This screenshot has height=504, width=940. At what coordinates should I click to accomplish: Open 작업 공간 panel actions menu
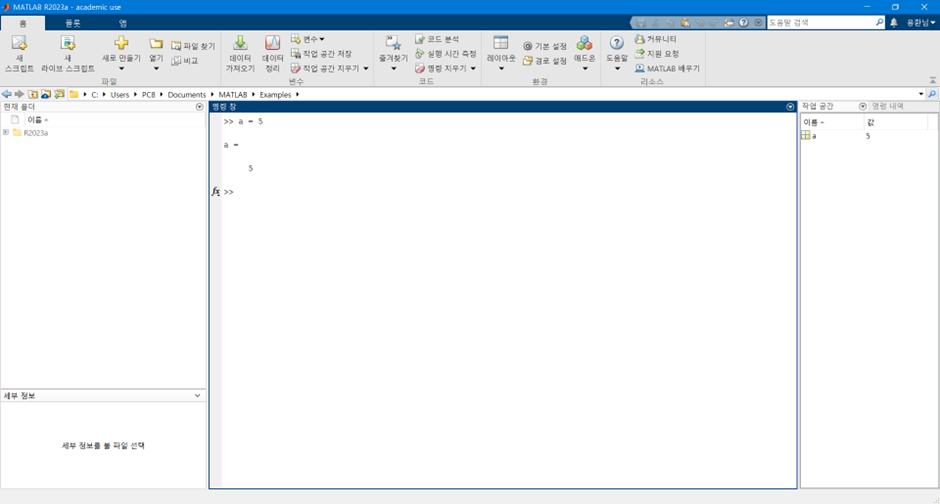pos(863,106)
